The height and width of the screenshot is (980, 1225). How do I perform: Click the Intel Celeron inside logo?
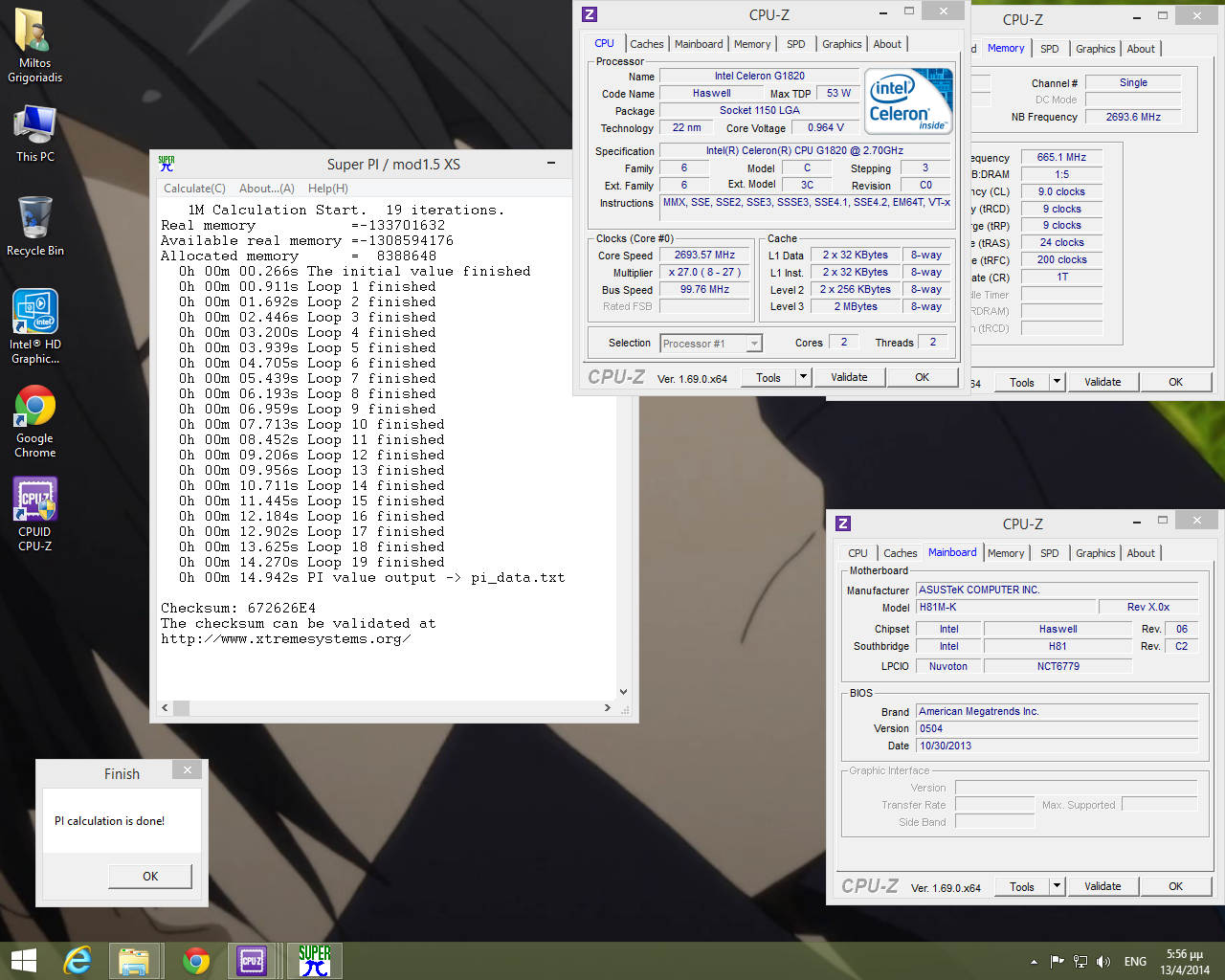(909, 100)
